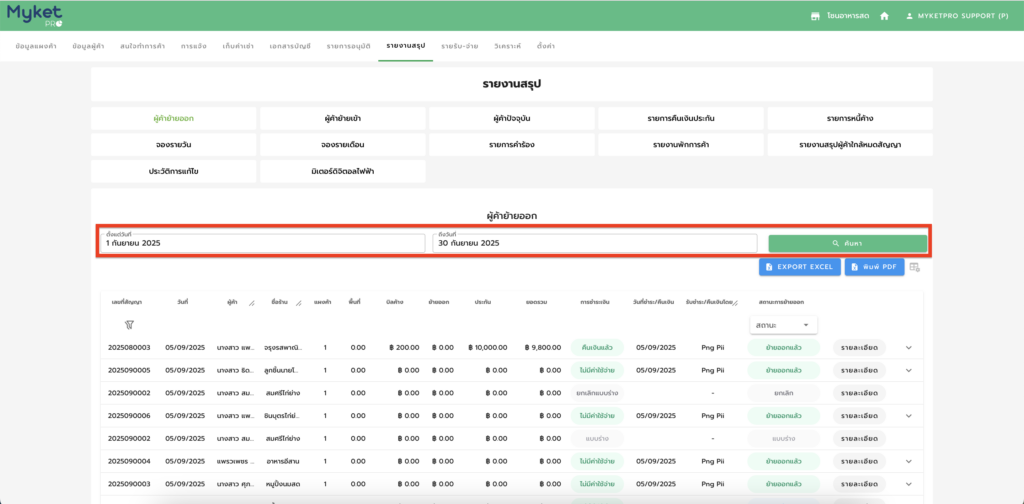Open the ประวัติการแก้ไข report

174,171
